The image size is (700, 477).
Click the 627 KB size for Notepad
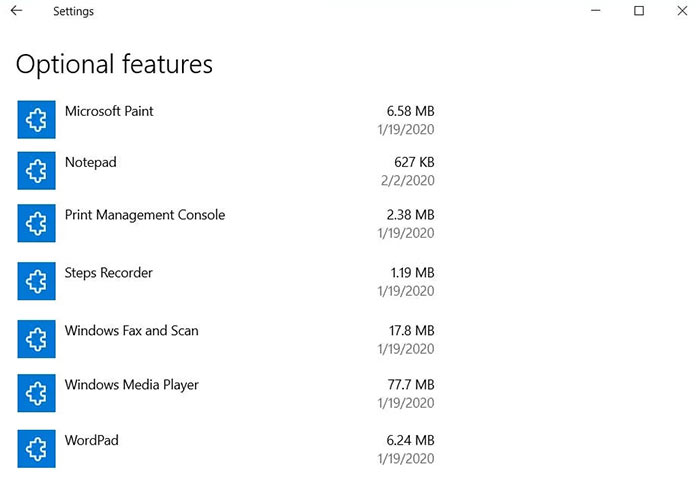coord(414,162)
